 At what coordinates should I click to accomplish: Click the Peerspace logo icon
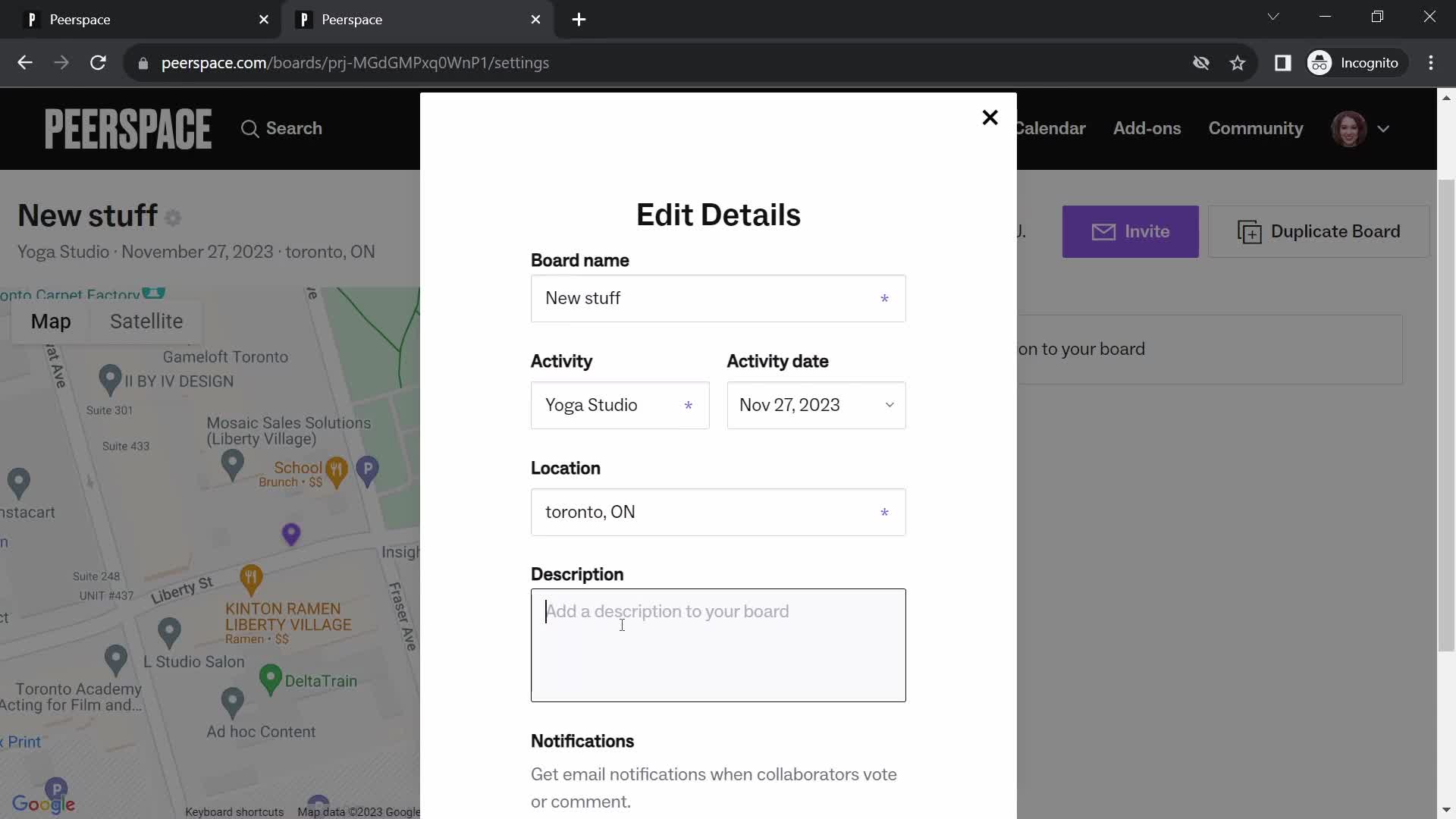tap(128, 128)
